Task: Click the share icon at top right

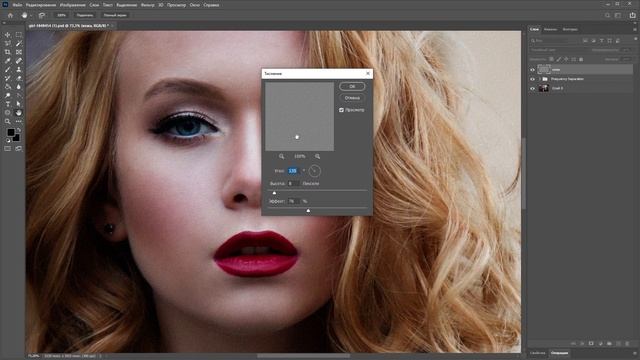Action: [x=632, y=15]
